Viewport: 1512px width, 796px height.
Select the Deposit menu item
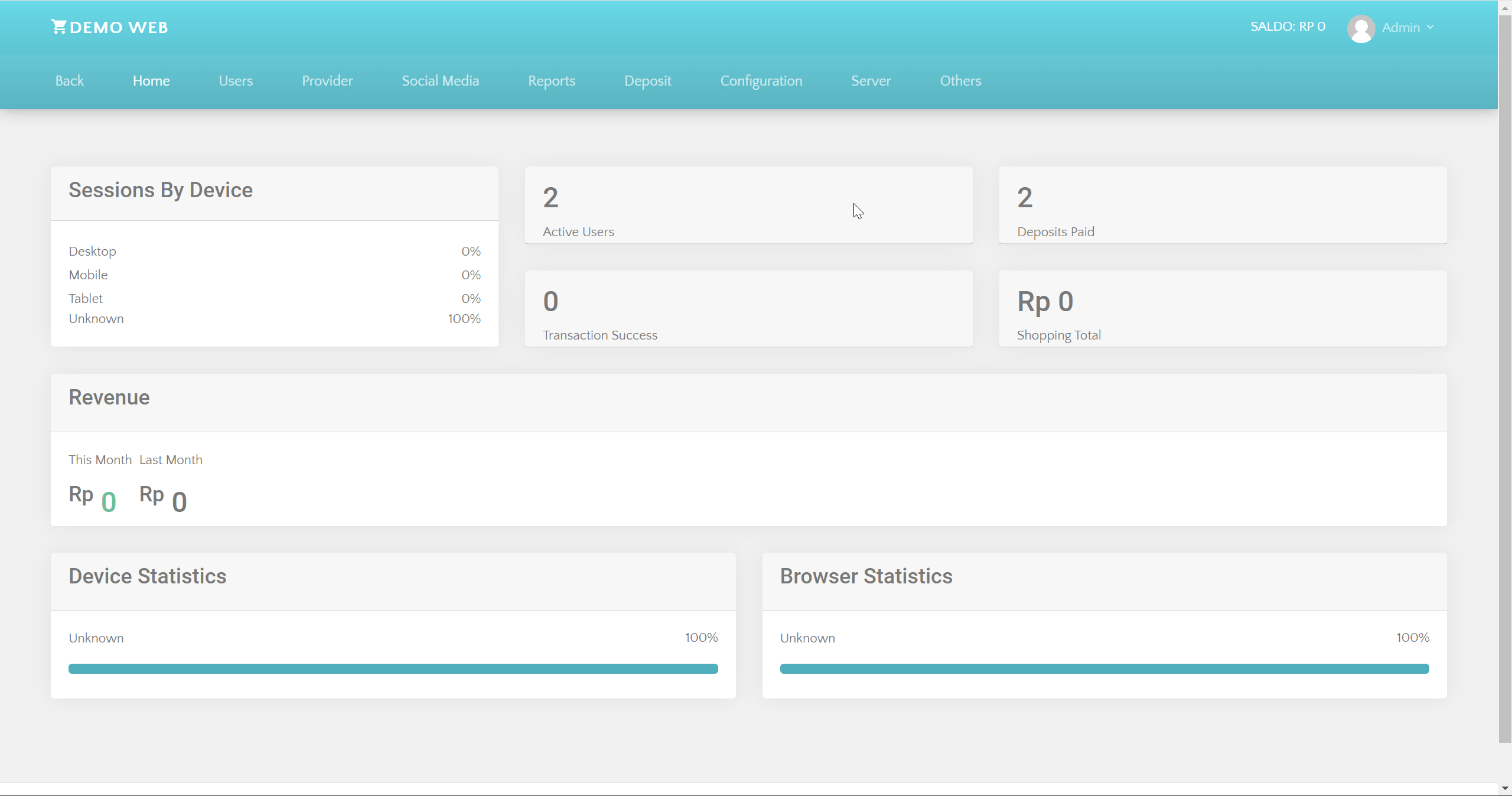pyautogui.click(x=647, y=81)
